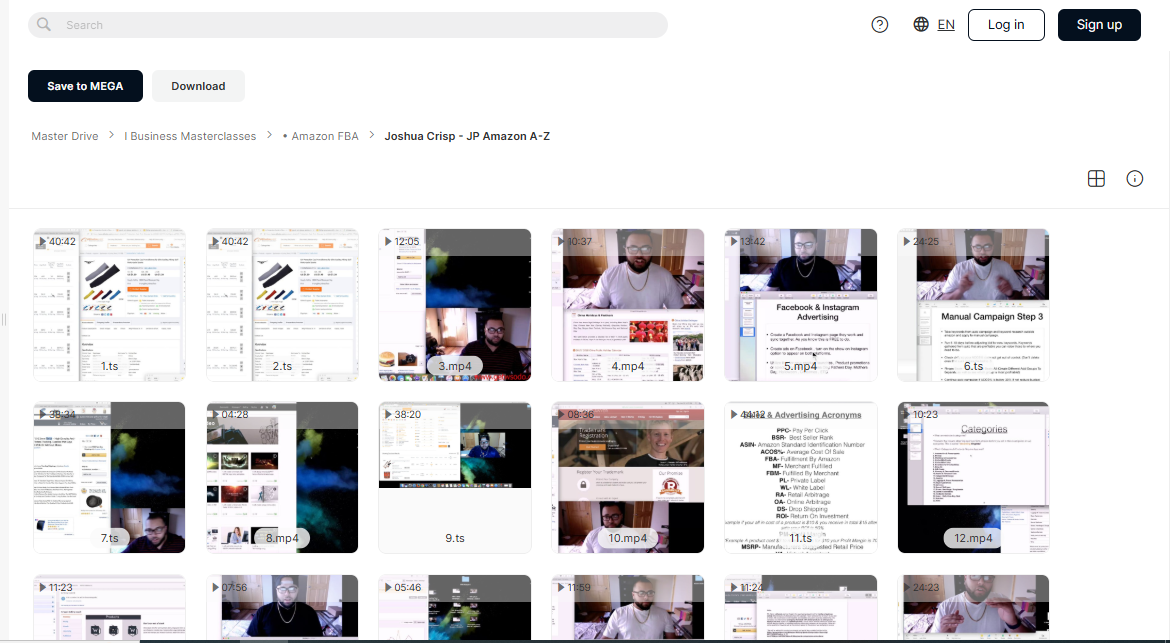Click the 04:28 duration play badge
The image size is (1170, 643).
point(229,414)
